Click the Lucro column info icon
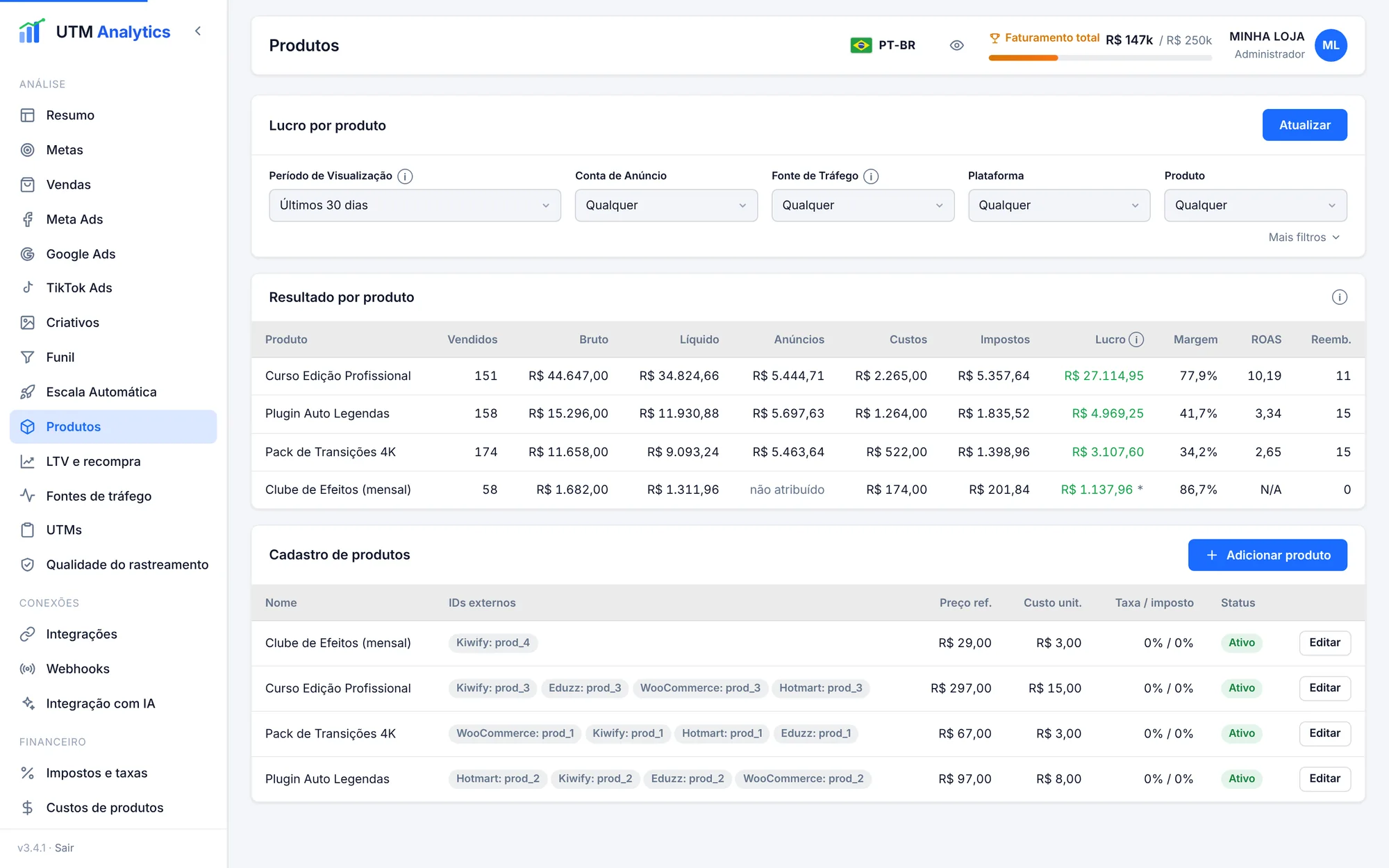The image size is (1389, 868). (x=1136, y=340)
